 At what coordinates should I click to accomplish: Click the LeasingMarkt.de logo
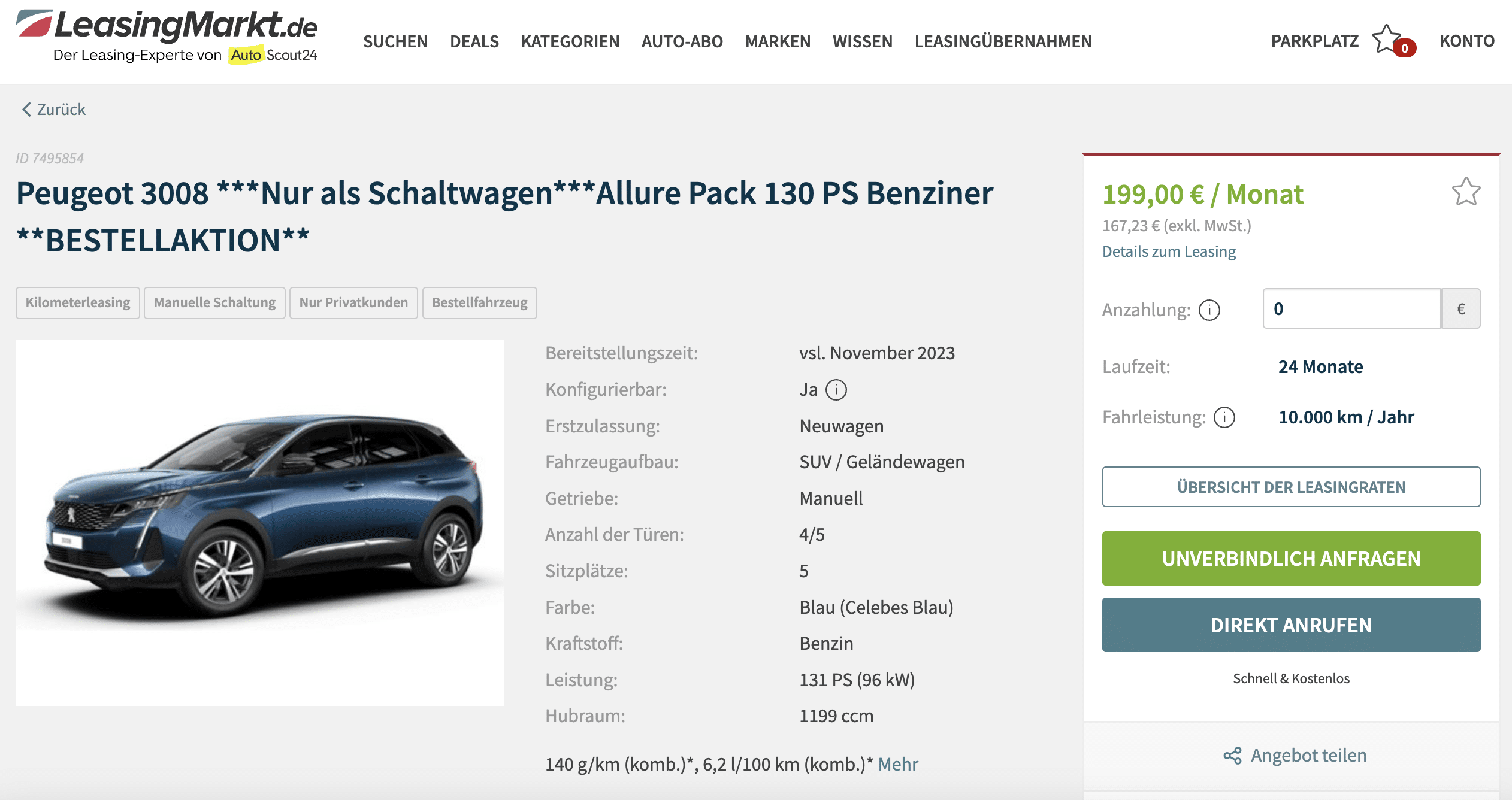(167, 36)
